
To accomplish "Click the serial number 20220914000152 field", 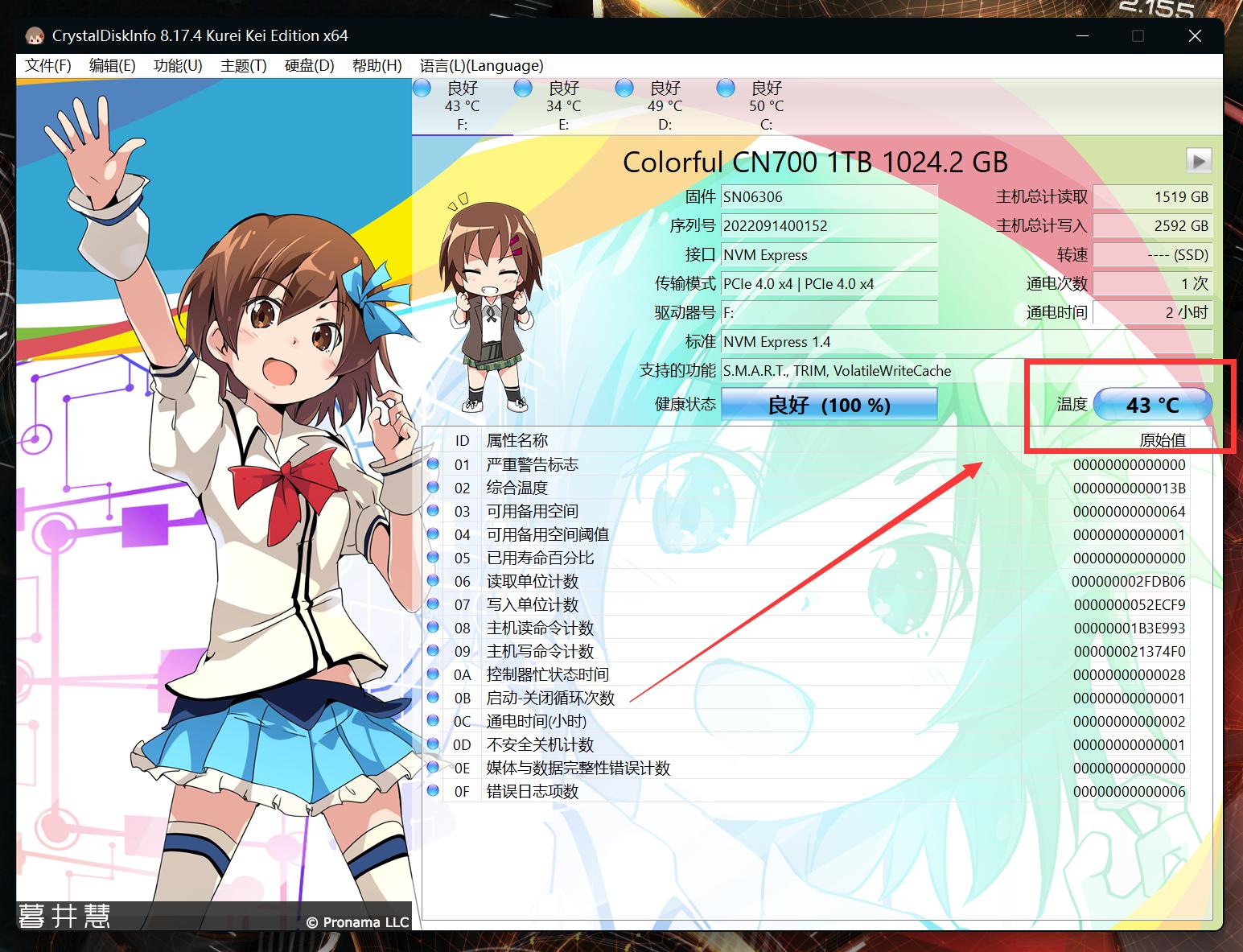I will point(829,225).
